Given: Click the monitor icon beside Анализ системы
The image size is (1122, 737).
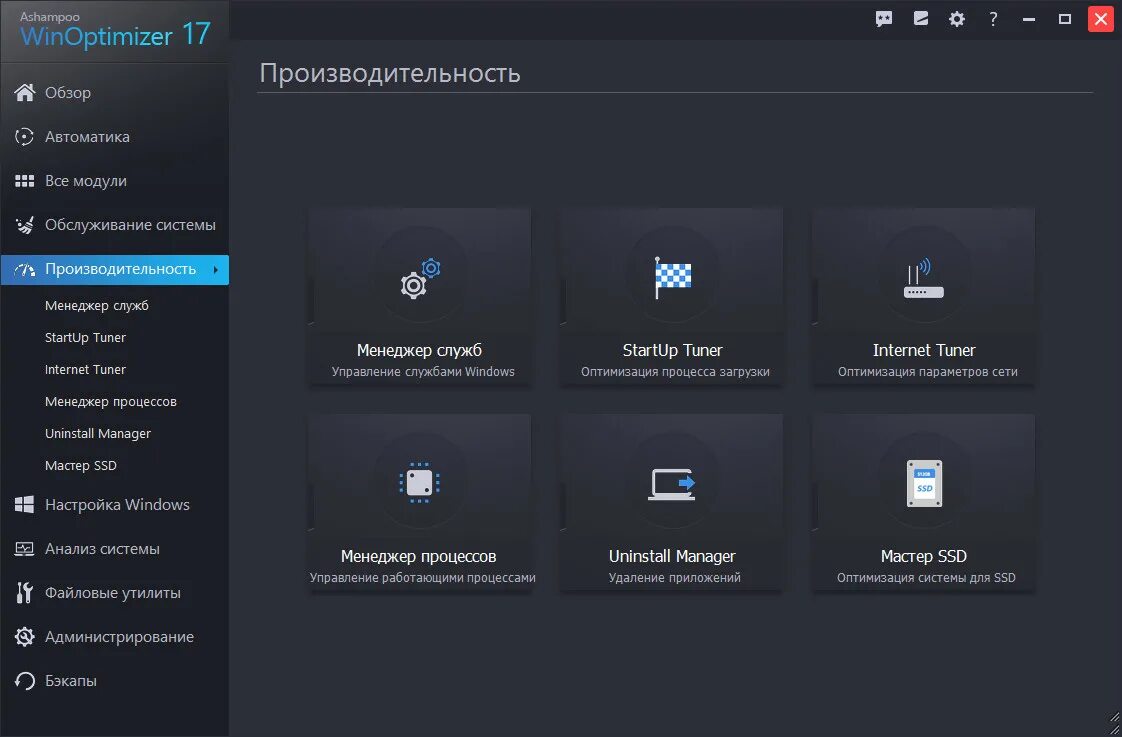Looking at the screenshot, I should click(24, 549).
